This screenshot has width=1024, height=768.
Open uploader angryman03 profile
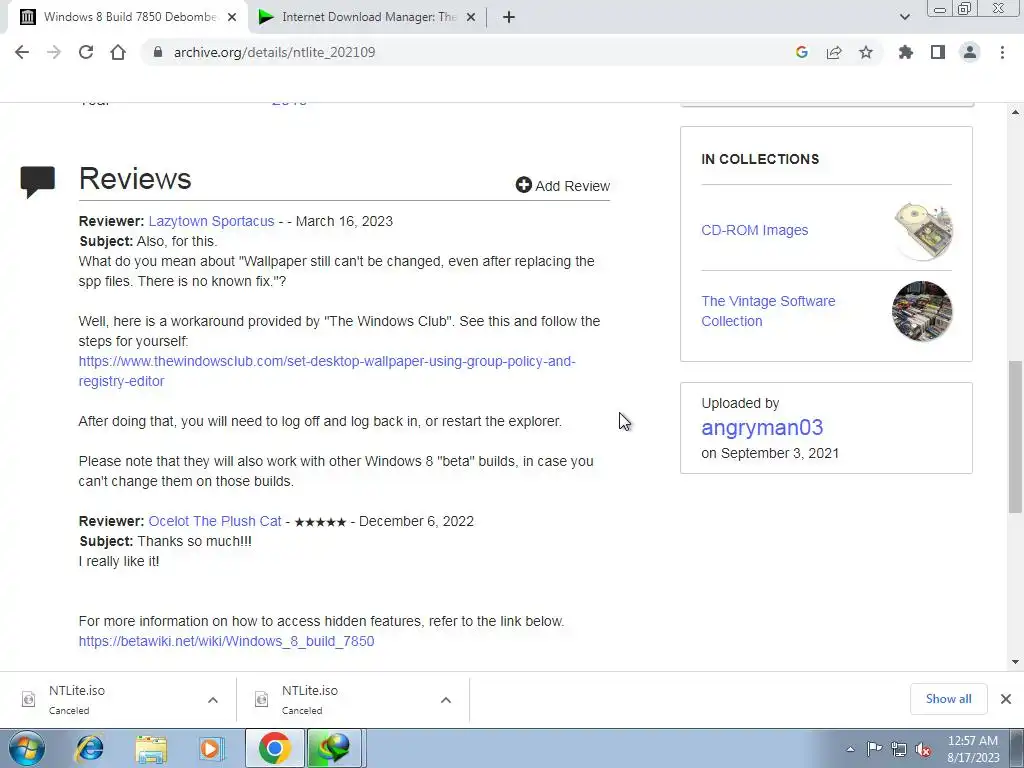point(762,427)
